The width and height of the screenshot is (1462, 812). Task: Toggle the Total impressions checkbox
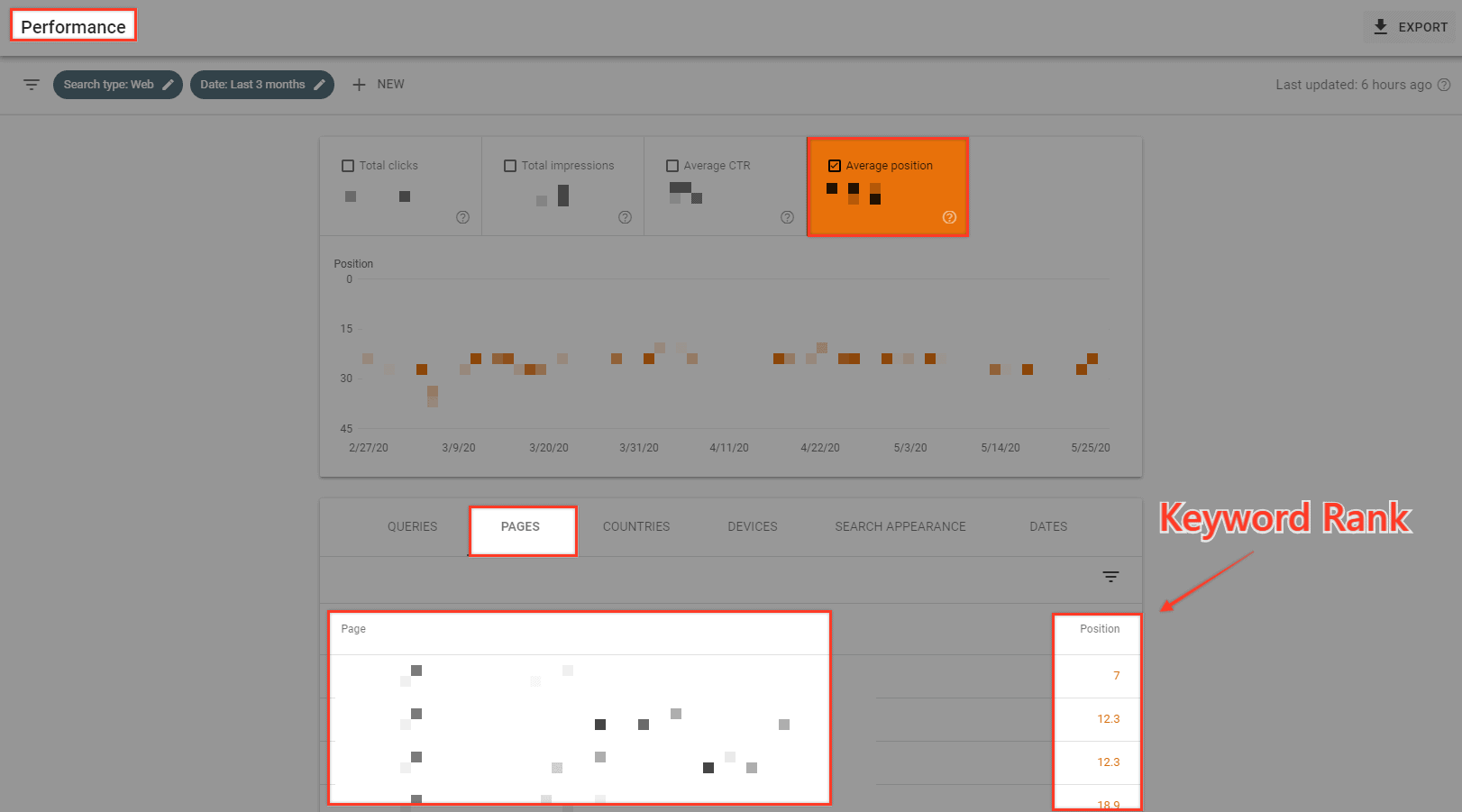click(510, 166)
